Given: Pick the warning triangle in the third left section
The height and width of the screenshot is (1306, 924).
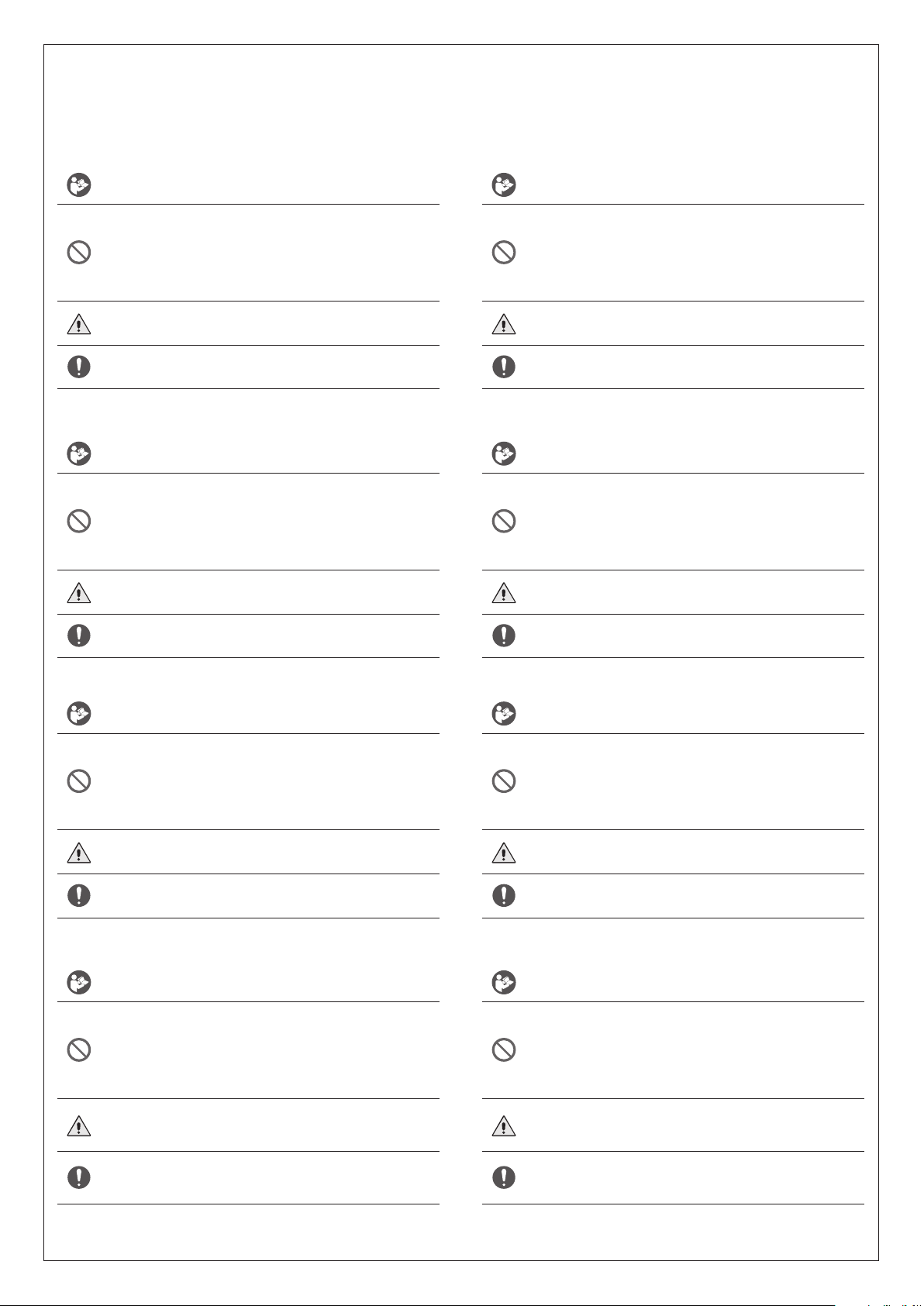Looking at the screenshot, I should pos(79,853).
